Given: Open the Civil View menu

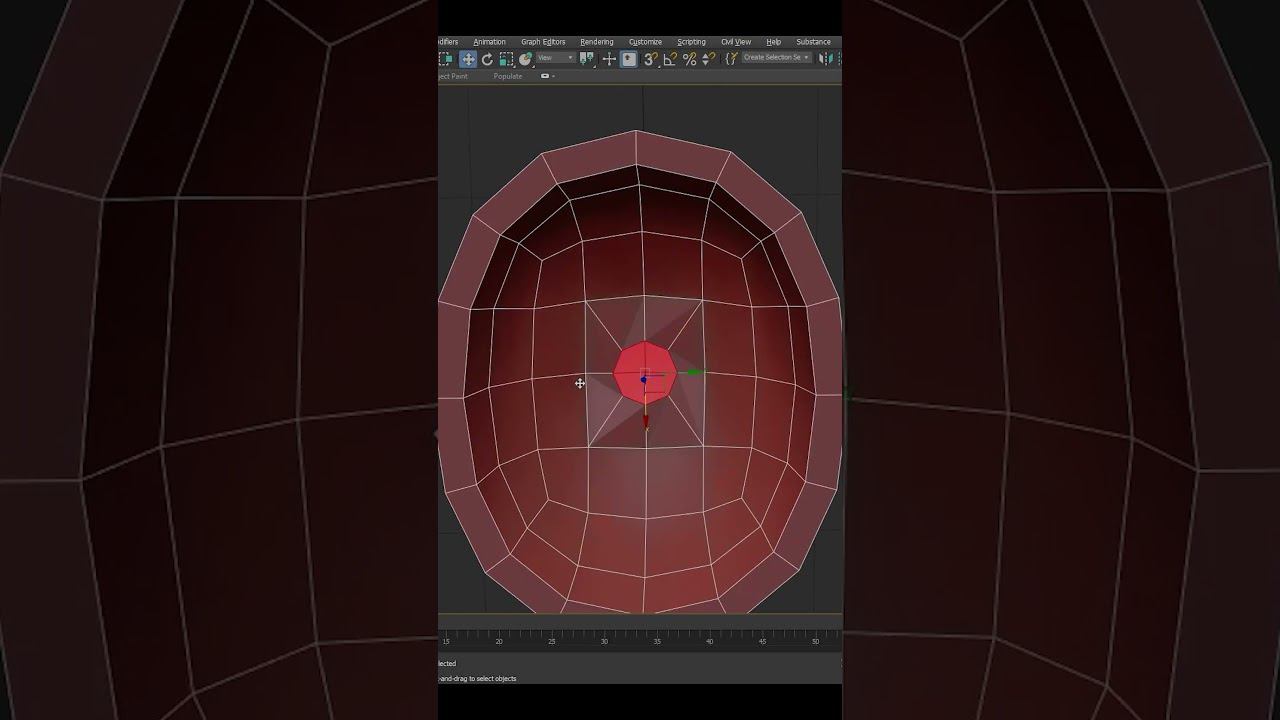Looking at the screenshot, I should point(736,42).
